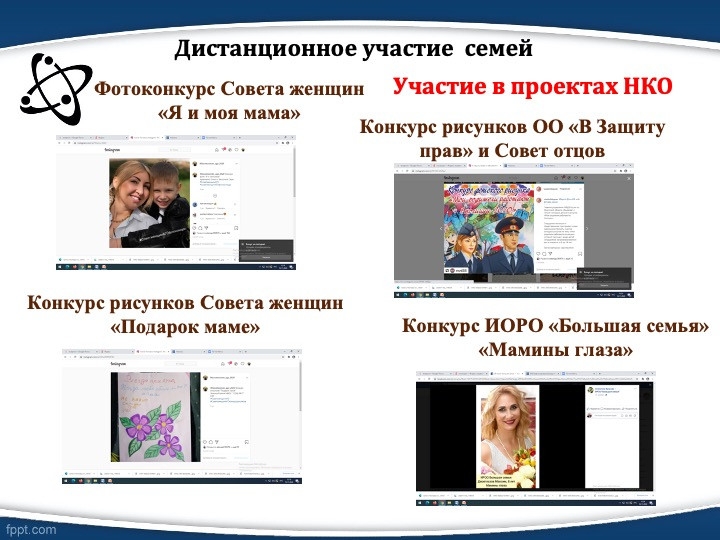This screenshot has height=540, width=720.
Task: Select the title «Дистанционное участие семей»
Action: click(353, 49)
